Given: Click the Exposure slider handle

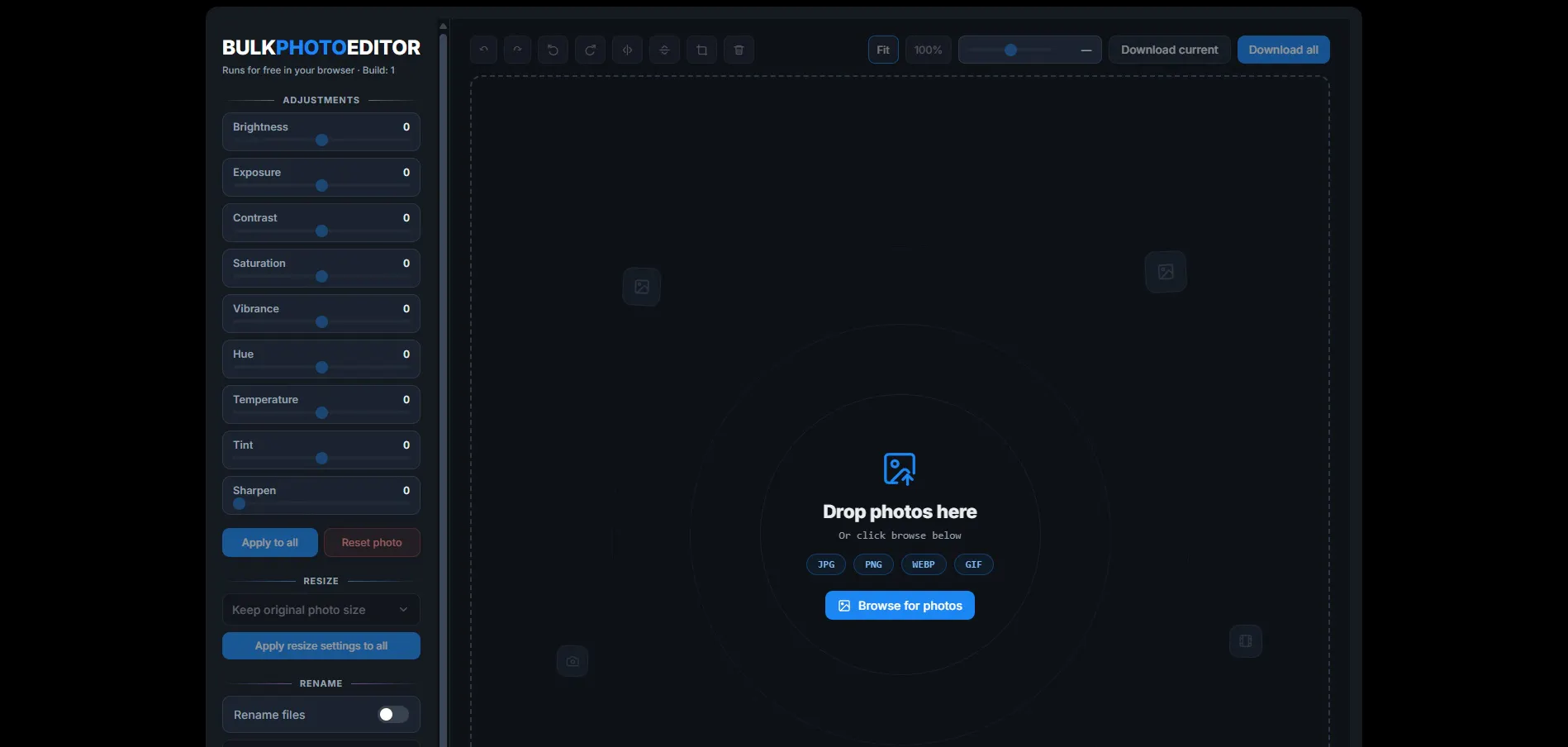Looking at the screenshot, I should [x=322, y=186].
